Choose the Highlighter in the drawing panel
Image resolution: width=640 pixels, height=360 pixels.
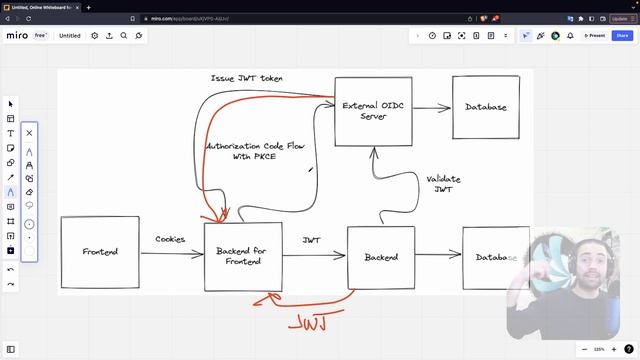29,165
